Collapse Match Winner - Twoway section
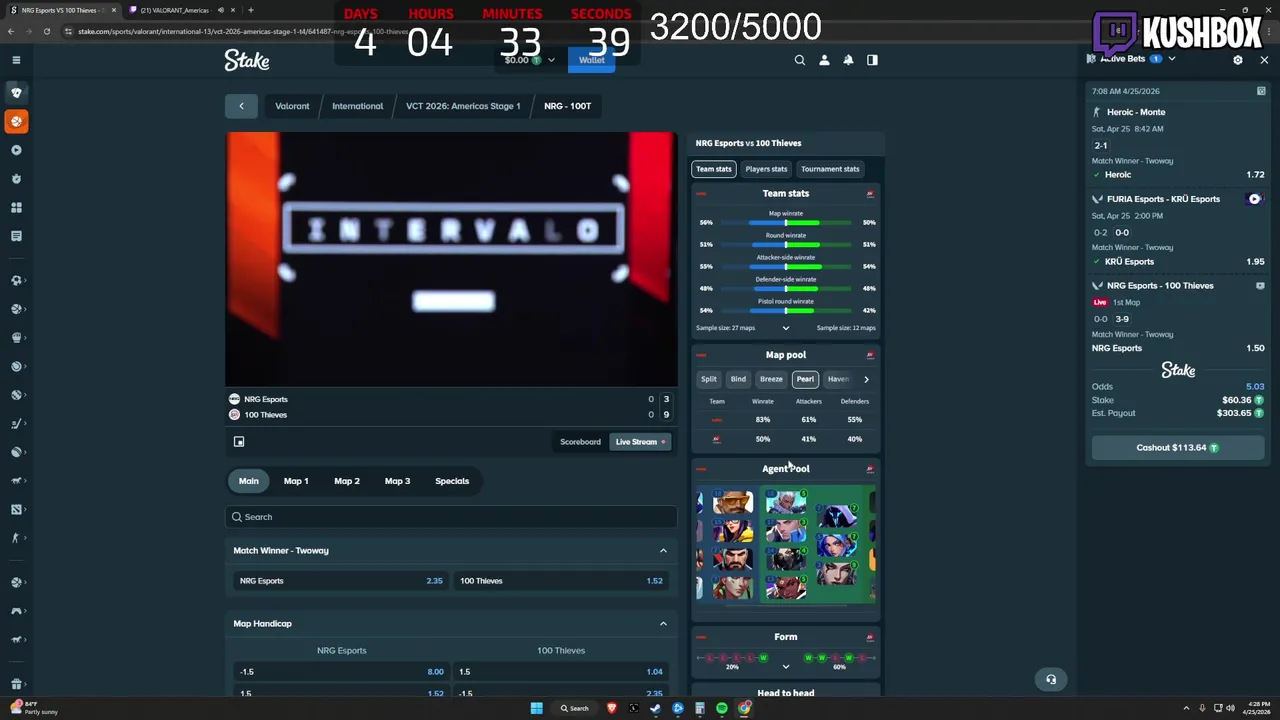1280x720 pixels. pos(663,551)
